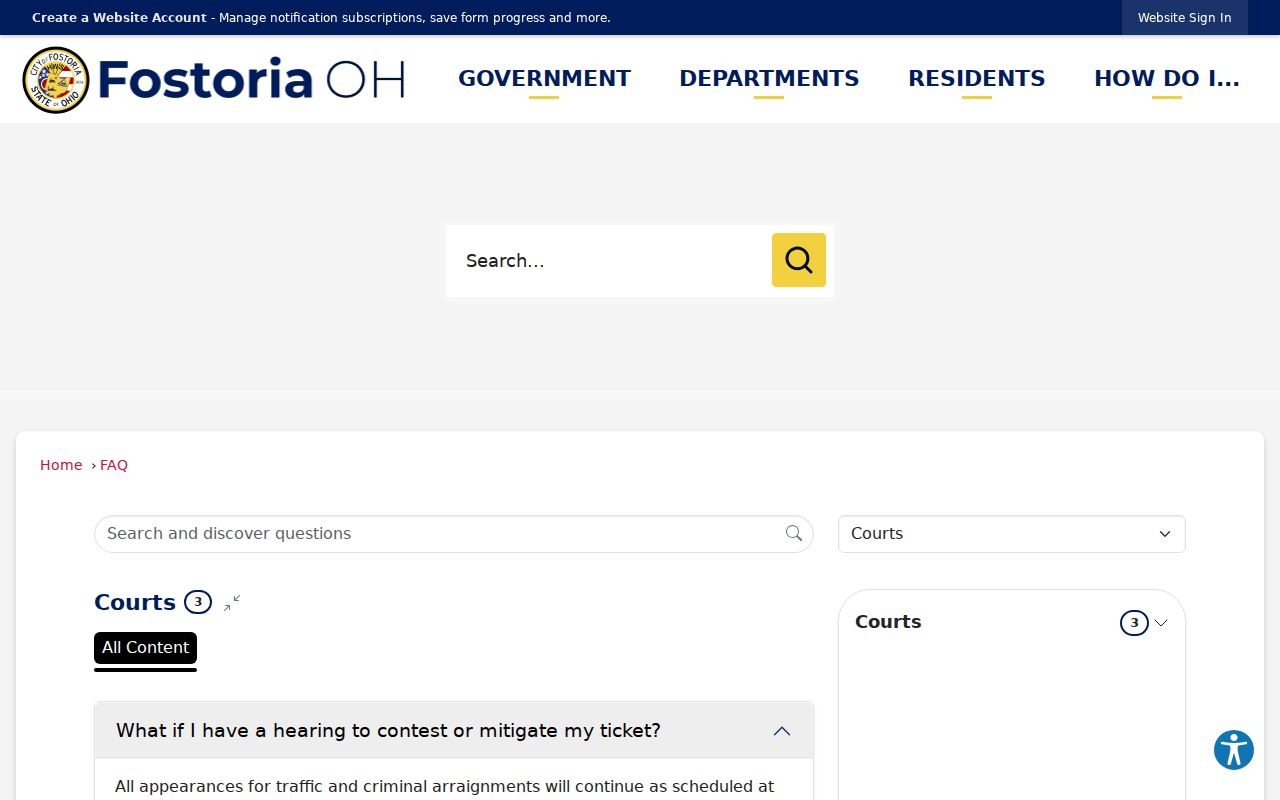
Task: Click the FAQ breadcrumb link
Action: click(x=114, y=465)
